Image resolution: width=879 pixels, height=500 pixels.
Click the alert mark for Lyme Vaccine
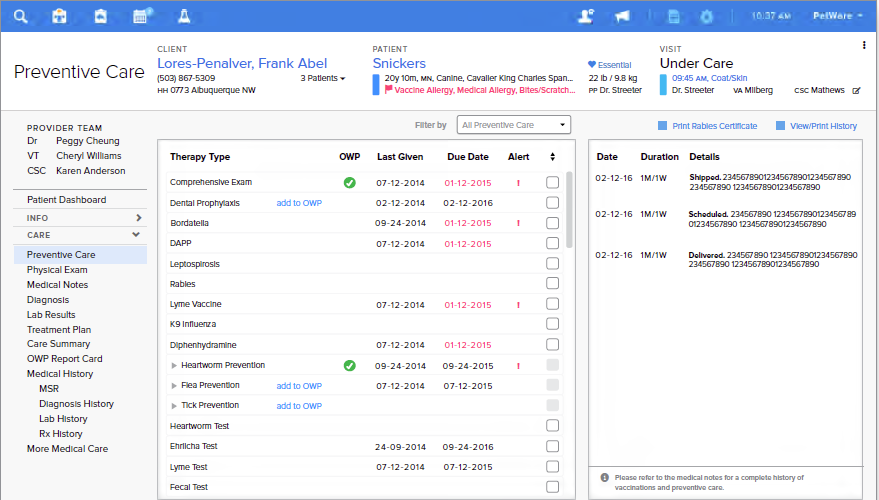pyautogui.click(x=519, y=305)
